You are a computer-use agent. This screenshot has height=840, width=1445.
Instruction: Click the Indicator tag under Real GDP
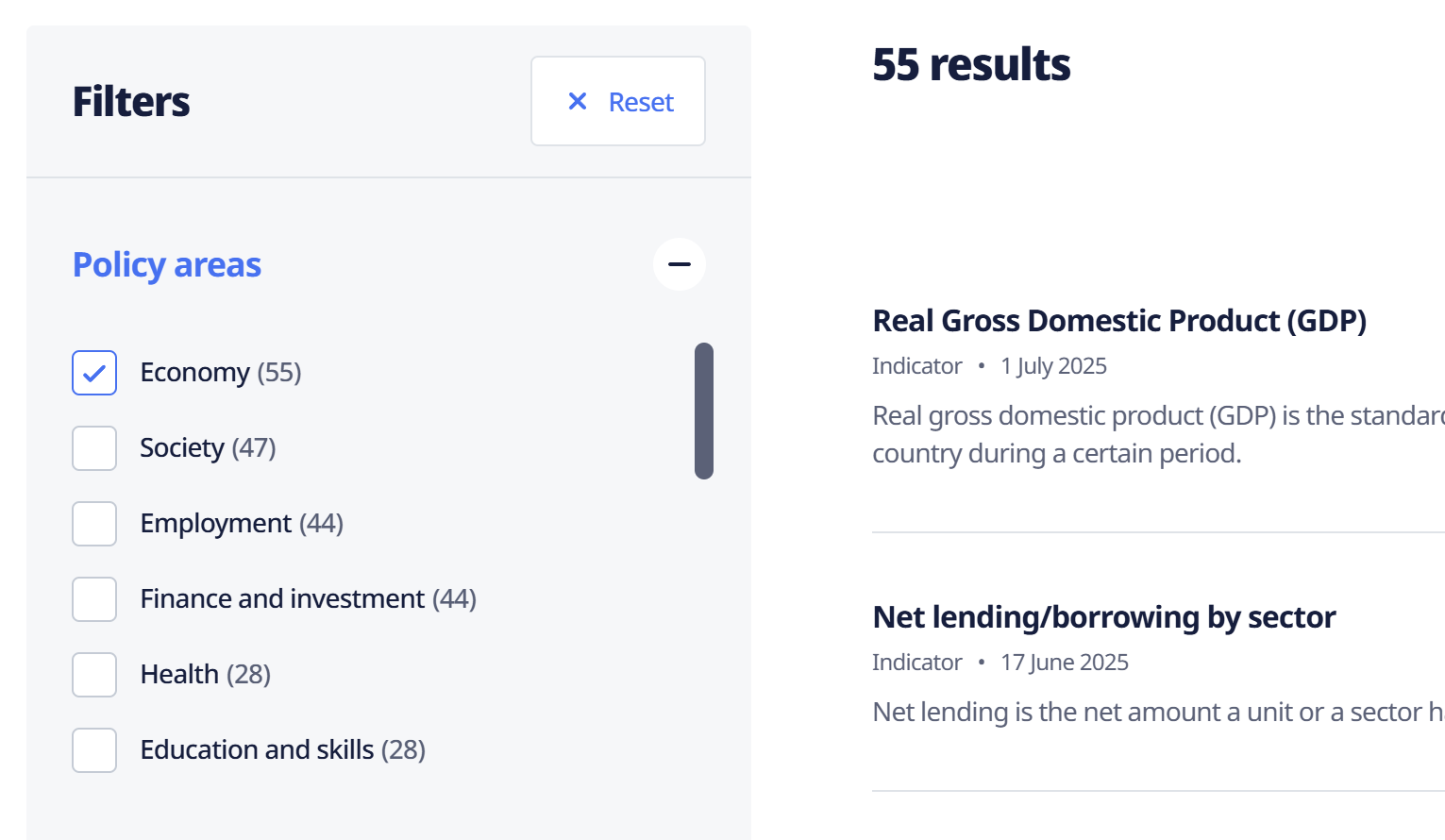click(916, 366)
